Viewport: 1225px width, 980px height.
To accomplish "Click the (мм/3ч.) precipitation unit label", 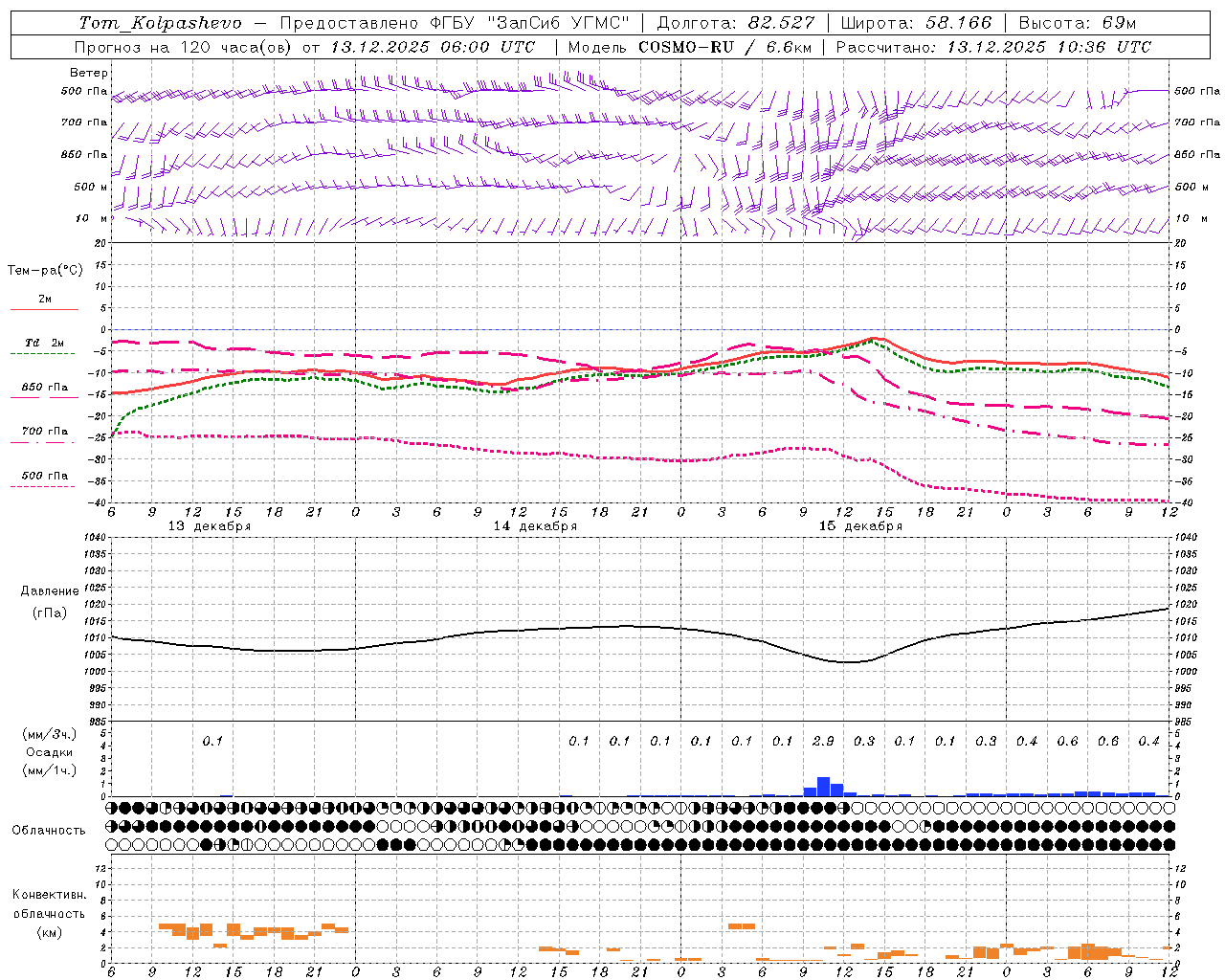I will pos(49,734).
